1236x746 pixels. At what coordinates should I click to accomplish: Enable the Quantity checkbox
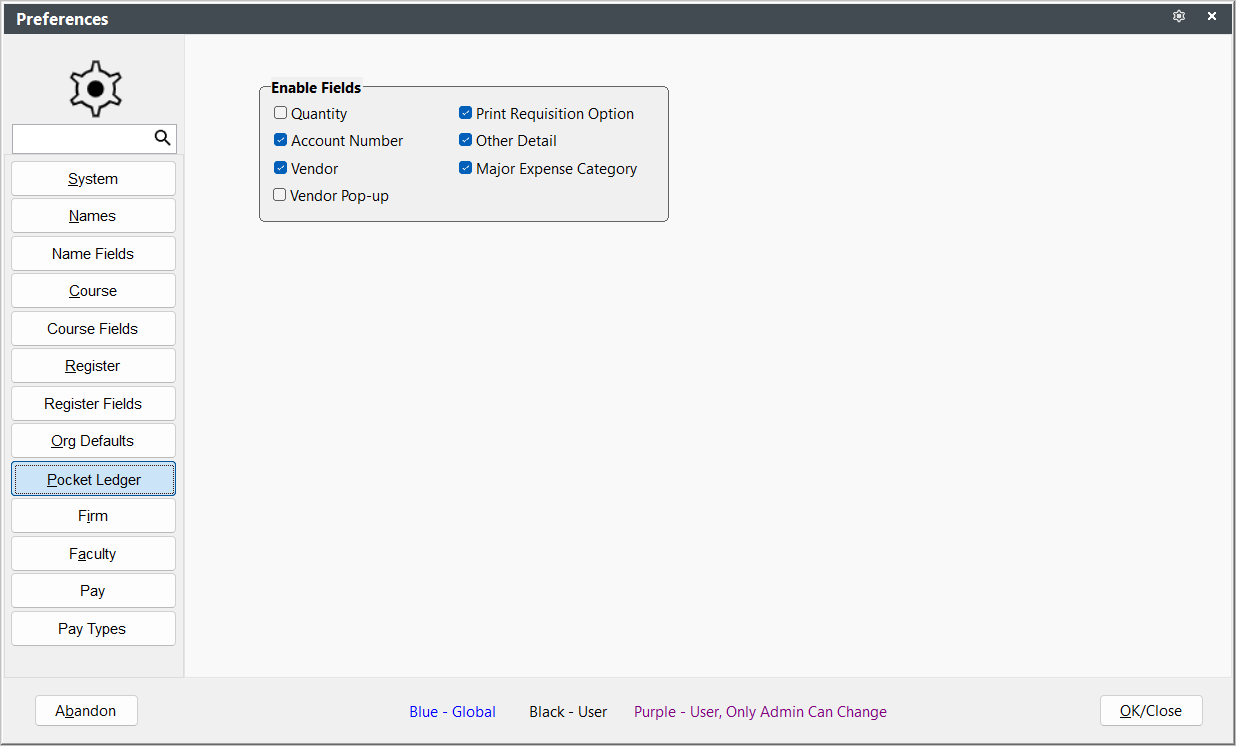(280, 113)
